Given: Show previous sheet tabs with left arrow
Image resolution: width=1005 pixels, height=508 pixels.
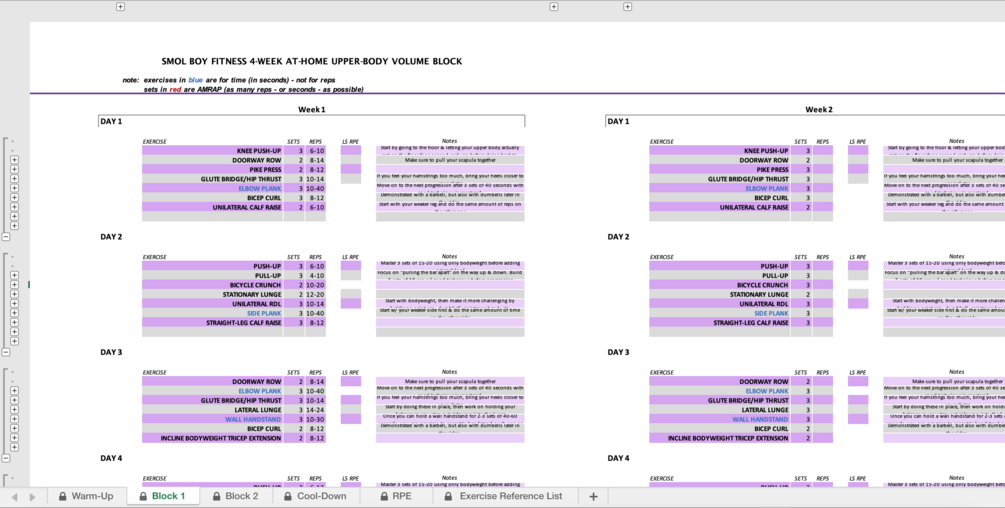Looking at the screenshot, I should click(x=14, y=496).
